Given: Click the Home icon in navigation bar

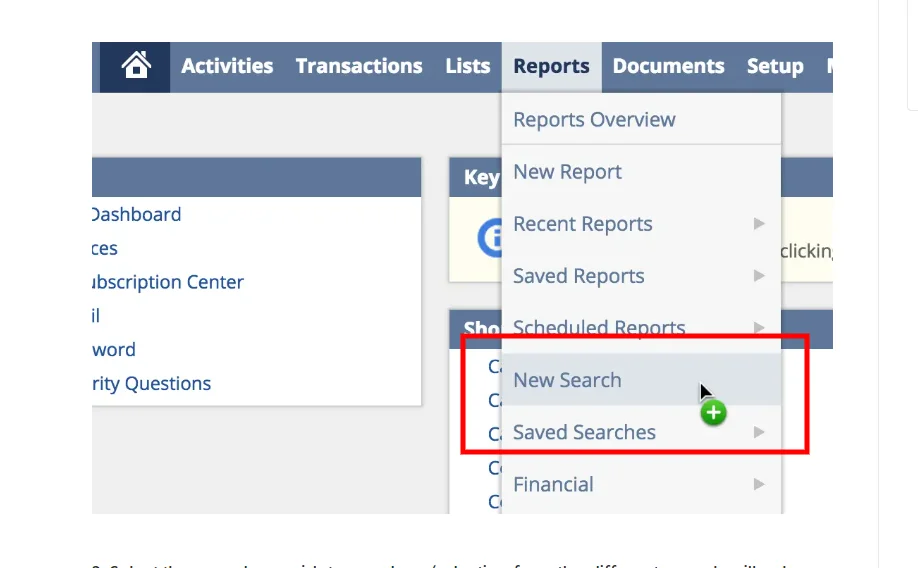Looking at the screenshot, I should pyautogui.click(x=136, y=66).
